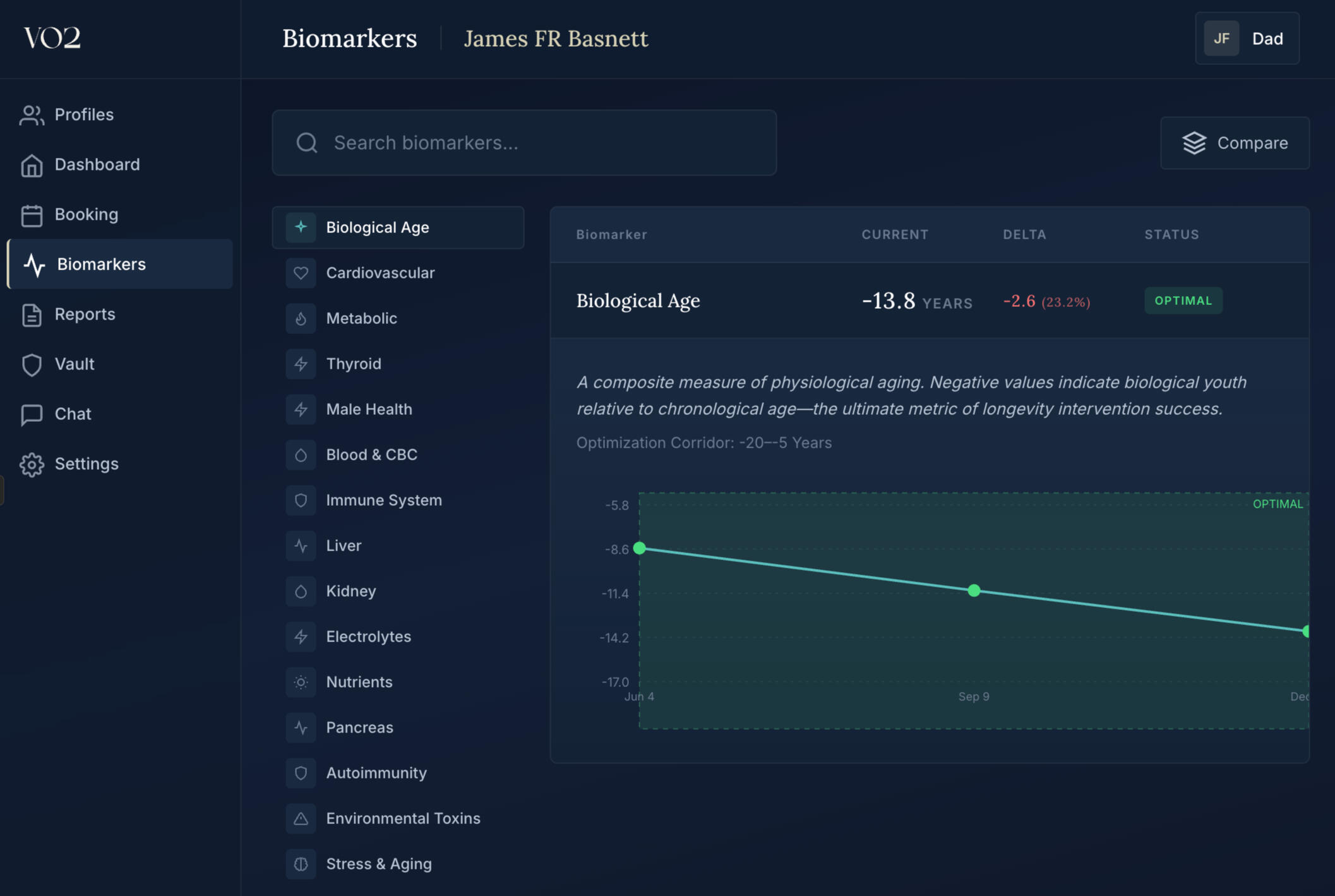Click the Search biomarkers field
1335x896 pixels.
524,143
